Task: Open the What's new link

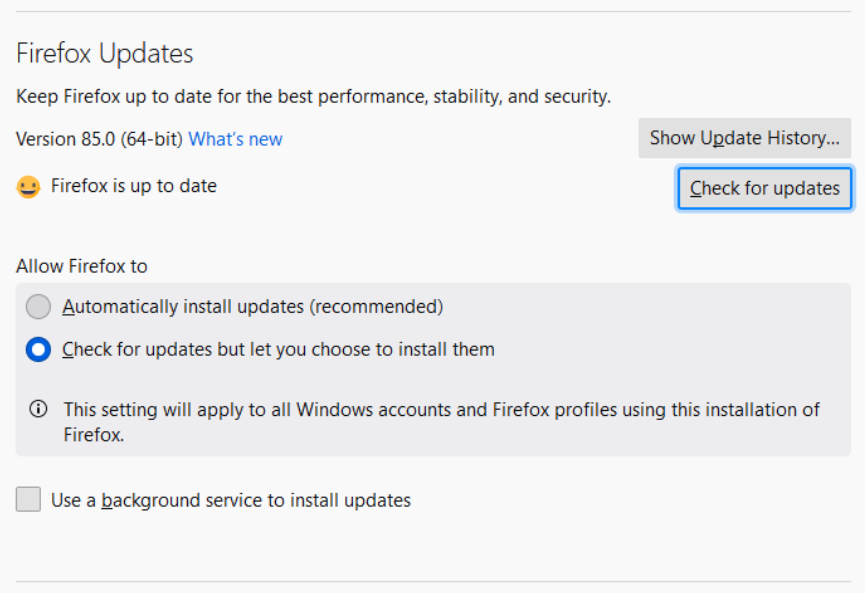Action: point(235,139)
